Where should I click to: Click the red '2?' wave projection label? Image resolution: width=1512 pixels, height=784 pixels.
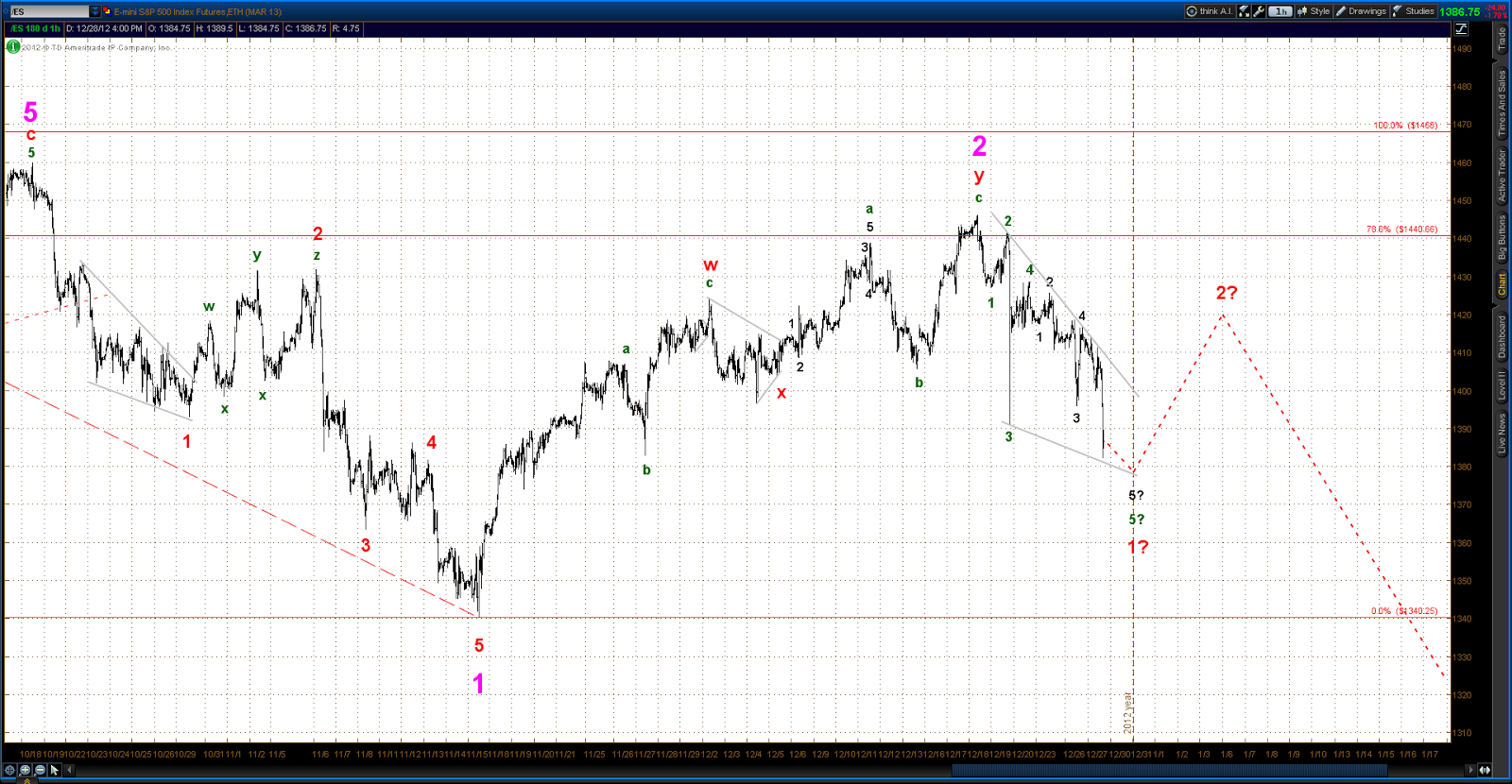click(x=1226, y=293)
